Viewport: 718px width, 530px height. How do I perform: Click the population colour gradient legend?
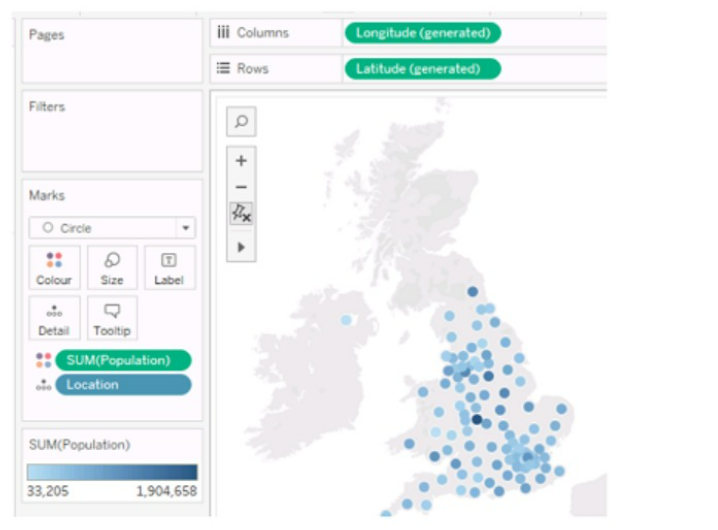[112, 472]
